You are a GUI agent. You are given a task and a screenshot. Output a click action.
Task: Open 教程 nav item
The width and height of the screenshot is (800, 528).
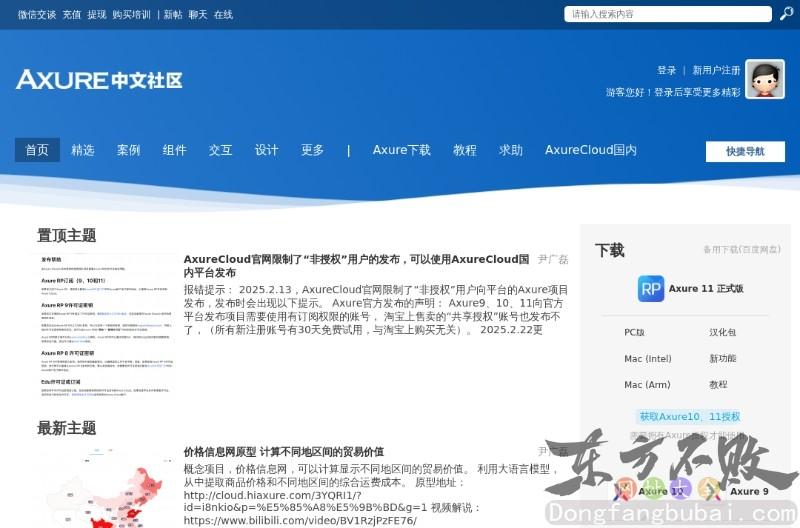465,150
